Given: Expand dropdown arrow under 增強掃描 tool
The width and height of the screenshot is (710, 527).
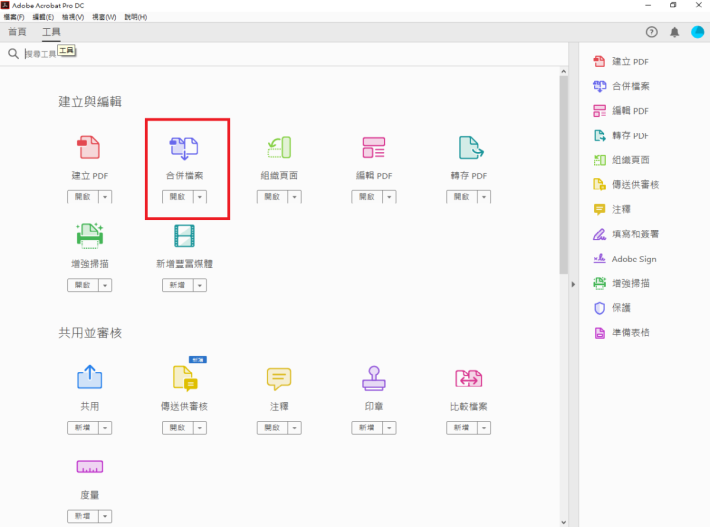Looking at the screenshot, I should click(x=105, y=285).
